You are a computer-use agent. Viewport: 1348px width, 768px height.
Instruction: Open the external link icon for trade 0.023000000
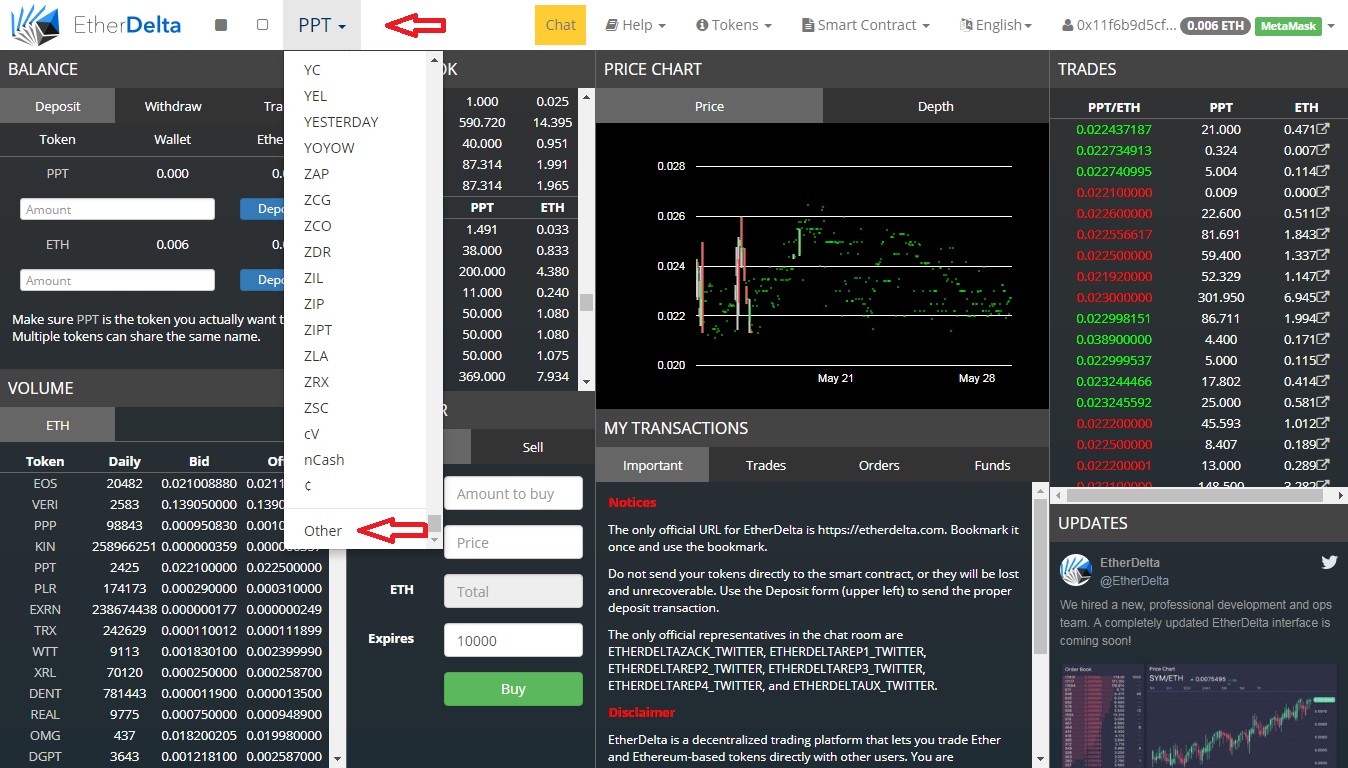coord(1323,297)
